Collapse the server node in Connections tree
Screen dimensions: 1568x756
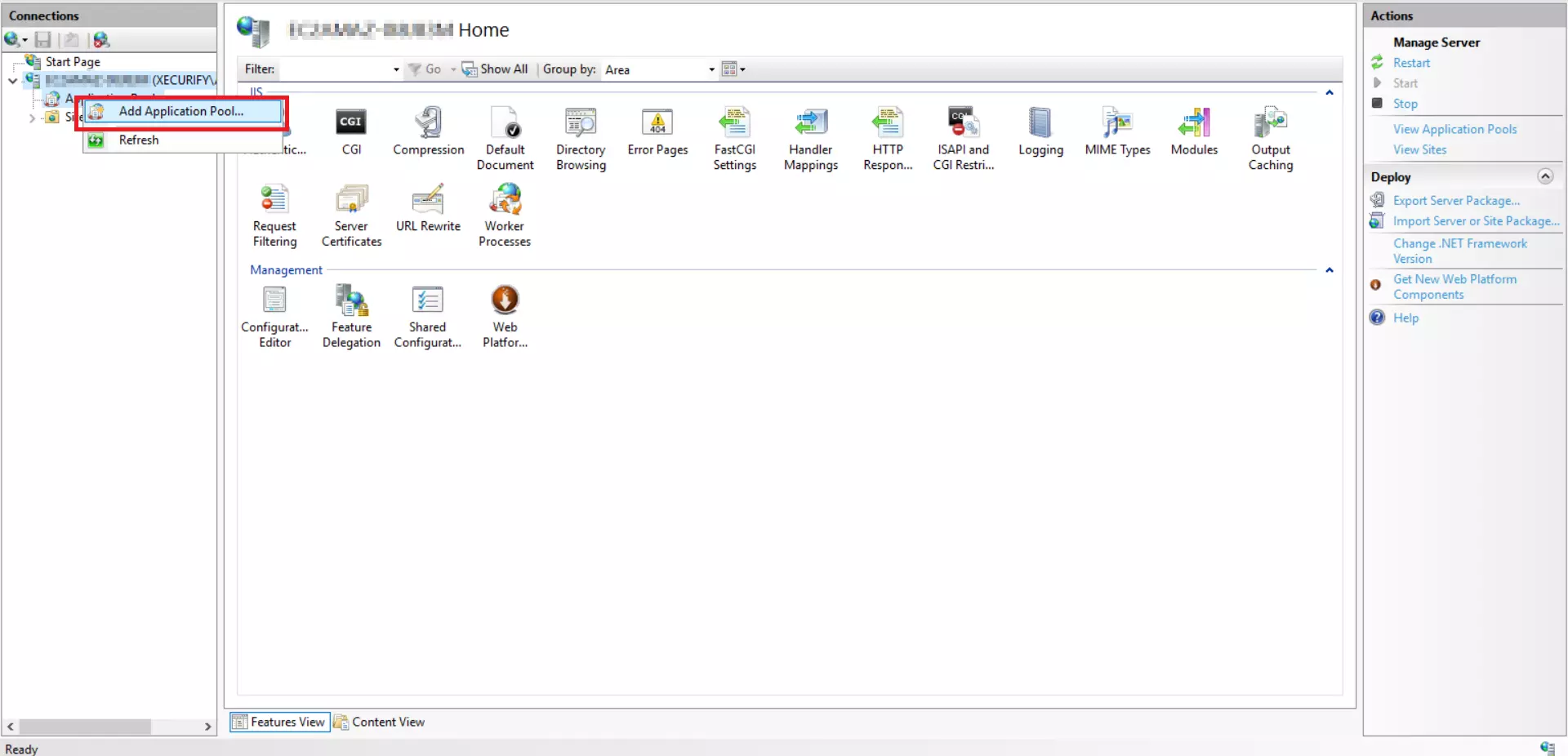coord(11,80)
